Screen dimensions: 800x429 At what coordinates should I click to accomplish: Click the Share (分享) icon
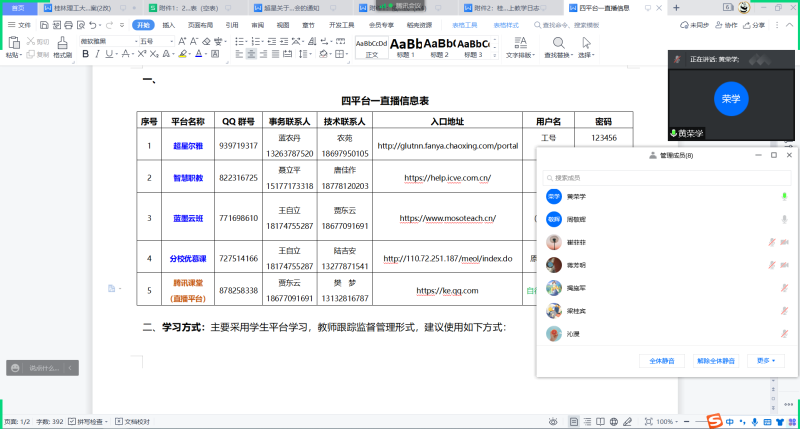click(x=751, y=24)
